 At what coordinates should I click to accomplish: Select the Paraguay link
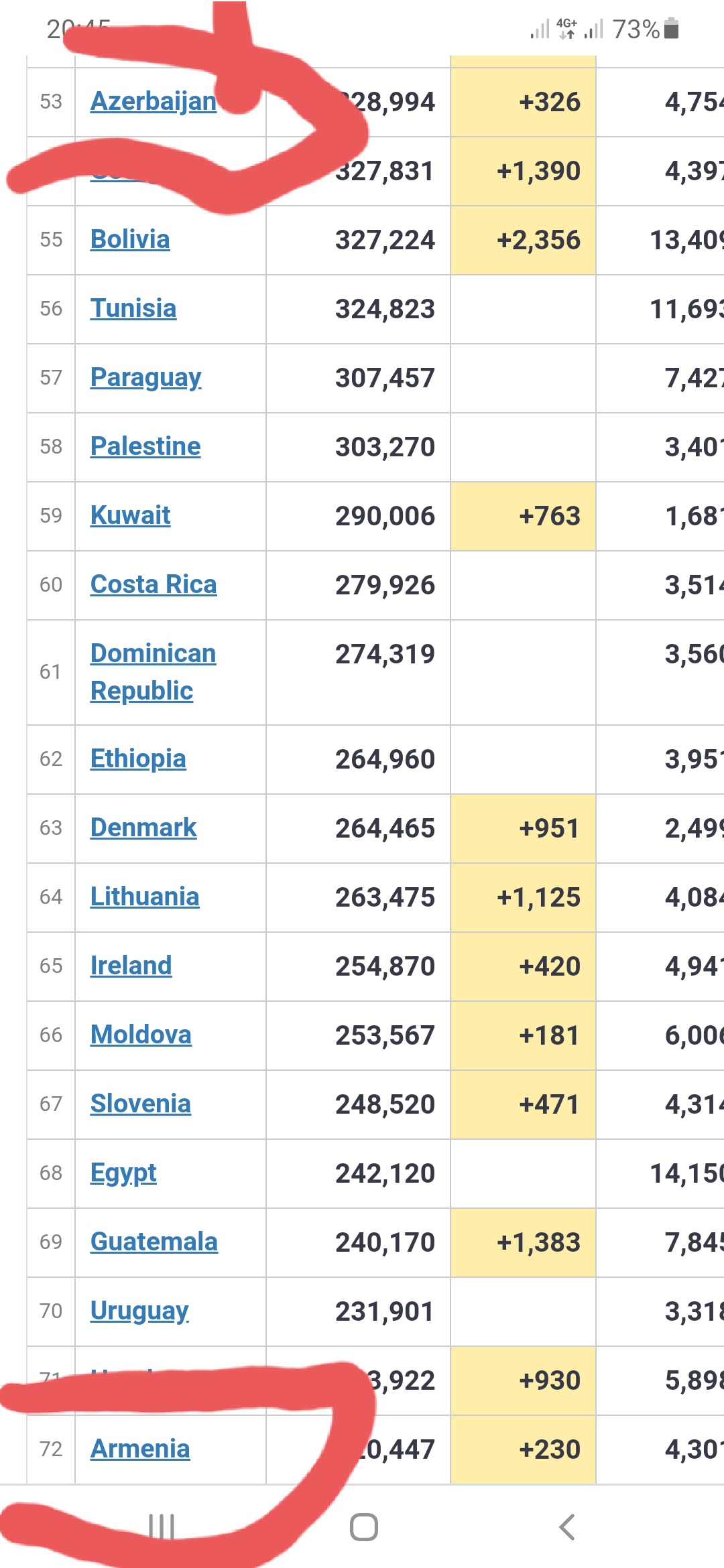(x=145, y=377)
